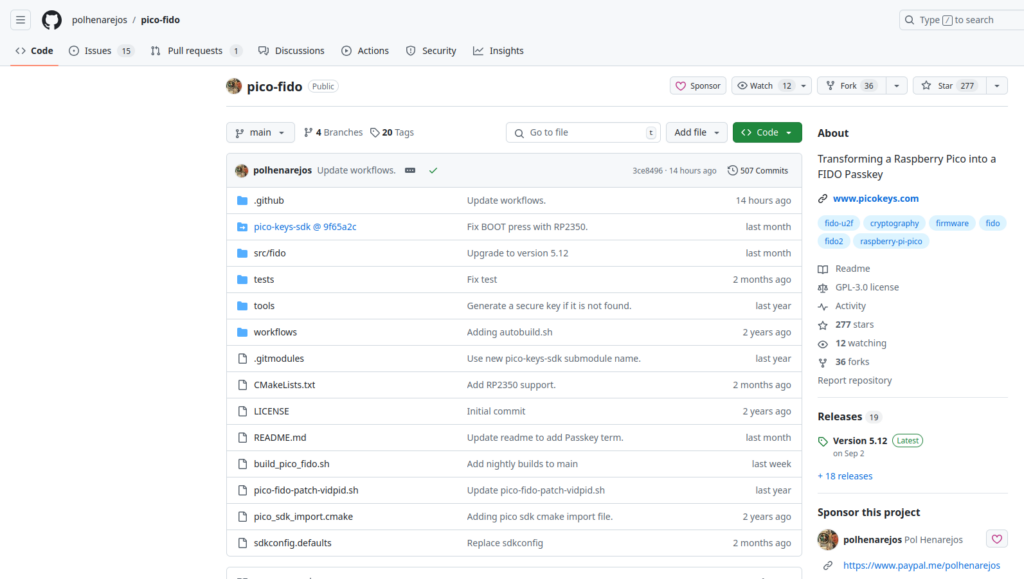Click the heart sponsor icon beside polhenarejos
Image resolution: width=1024 pixels, height=579 pixels.
[x=997, y=539]
